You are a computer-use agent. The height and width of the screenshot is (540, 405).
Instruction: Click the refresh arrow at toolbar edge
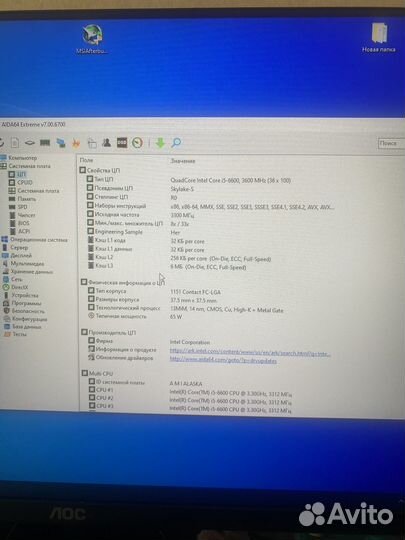pyautogui.click(x=1, y=143)
